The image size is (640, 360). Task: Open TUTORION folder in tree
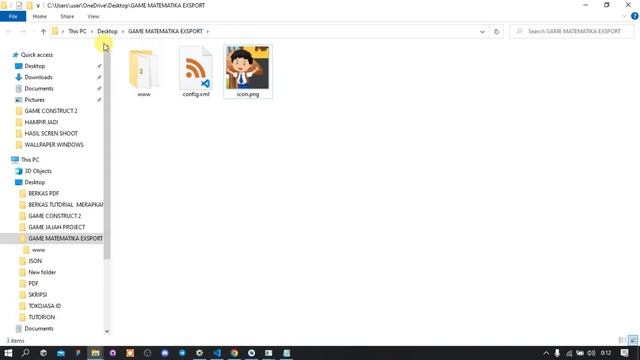pyautogui.click(x=42, y=317)
